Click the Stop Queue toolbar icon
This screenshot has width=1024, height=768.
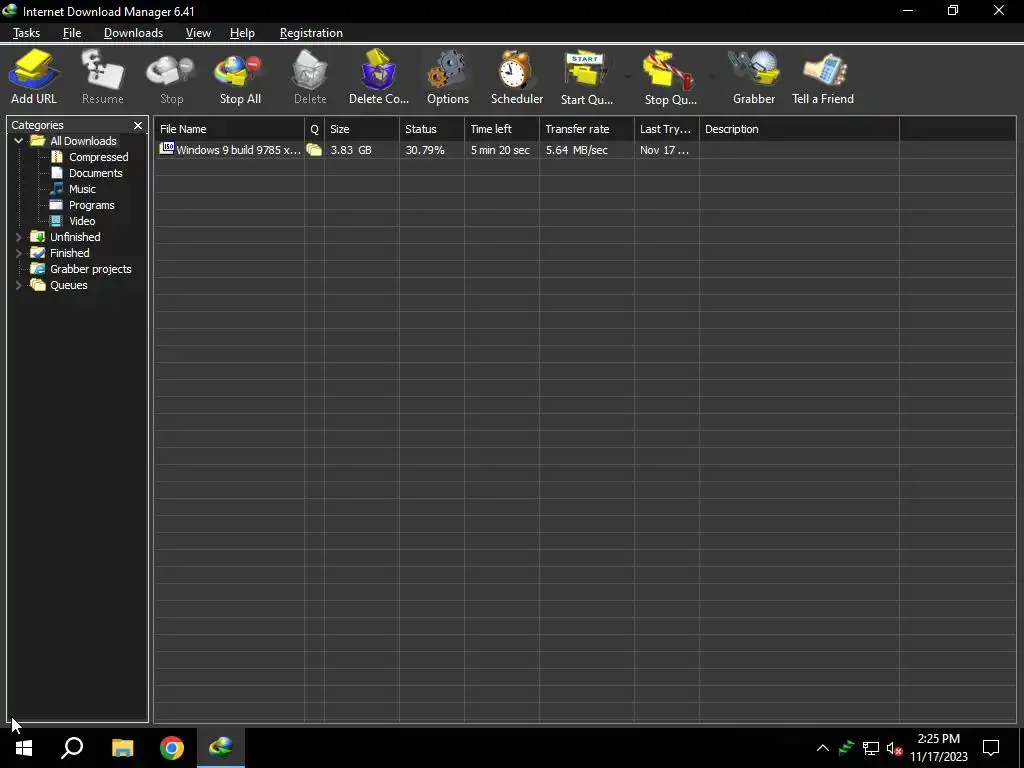[x=670, y=77]
